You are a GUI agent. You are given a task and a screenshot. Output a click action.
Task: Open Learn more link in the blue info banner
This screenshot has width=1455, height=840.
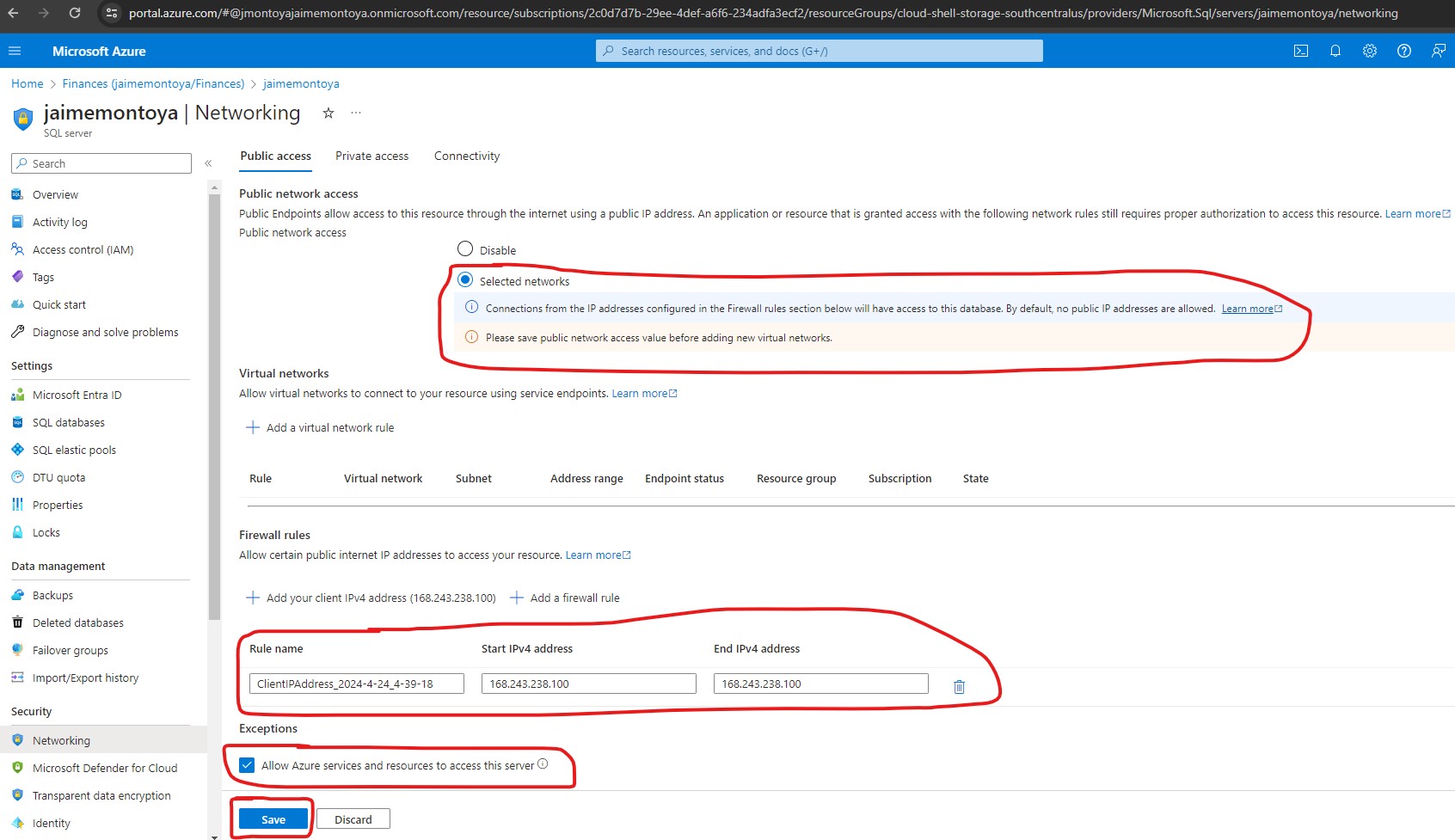point(1251,309)
